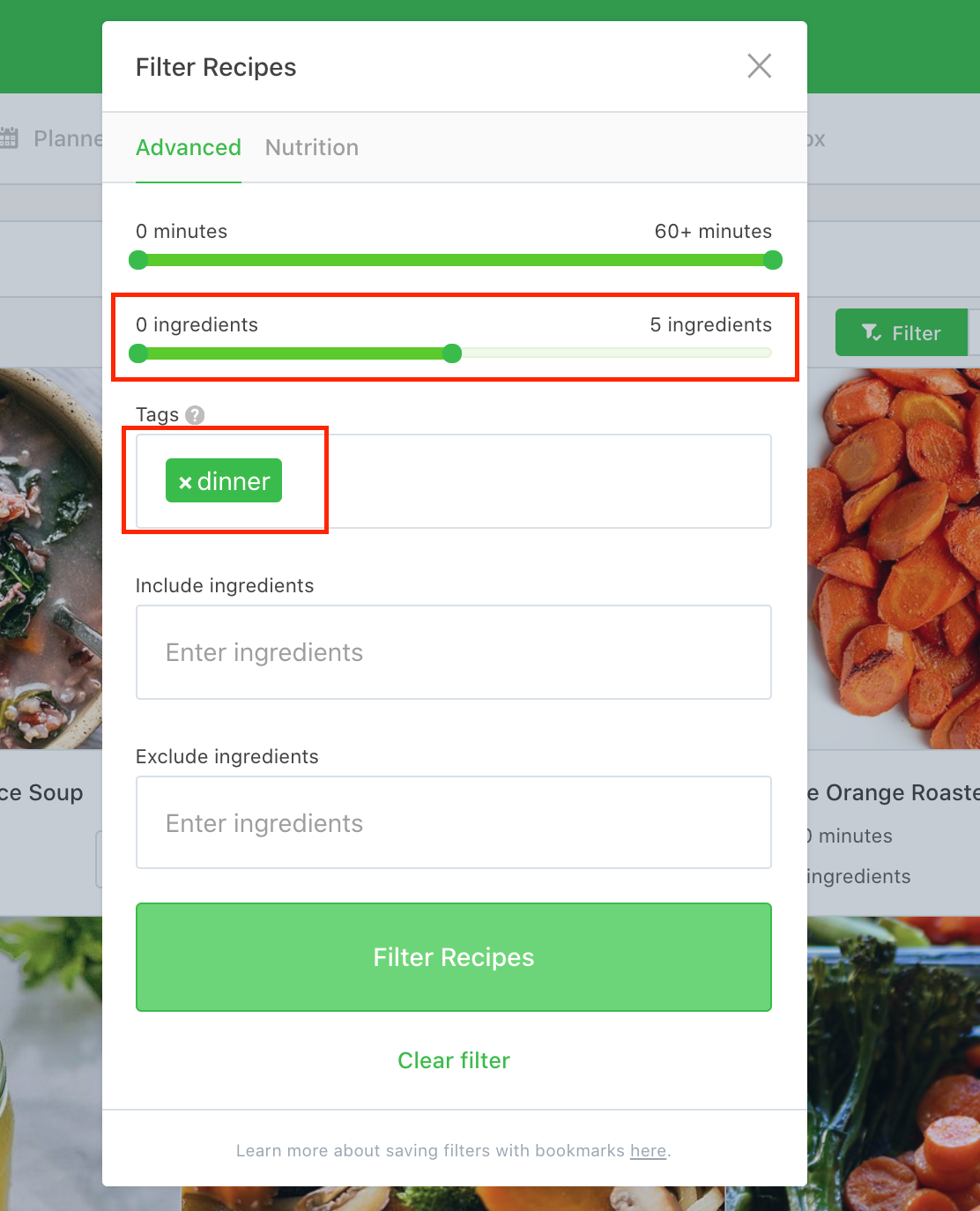This screenshot has height=1211, width=980.
Task: Click the ingredients slider handle set near 3
Action: click(451, 353)
